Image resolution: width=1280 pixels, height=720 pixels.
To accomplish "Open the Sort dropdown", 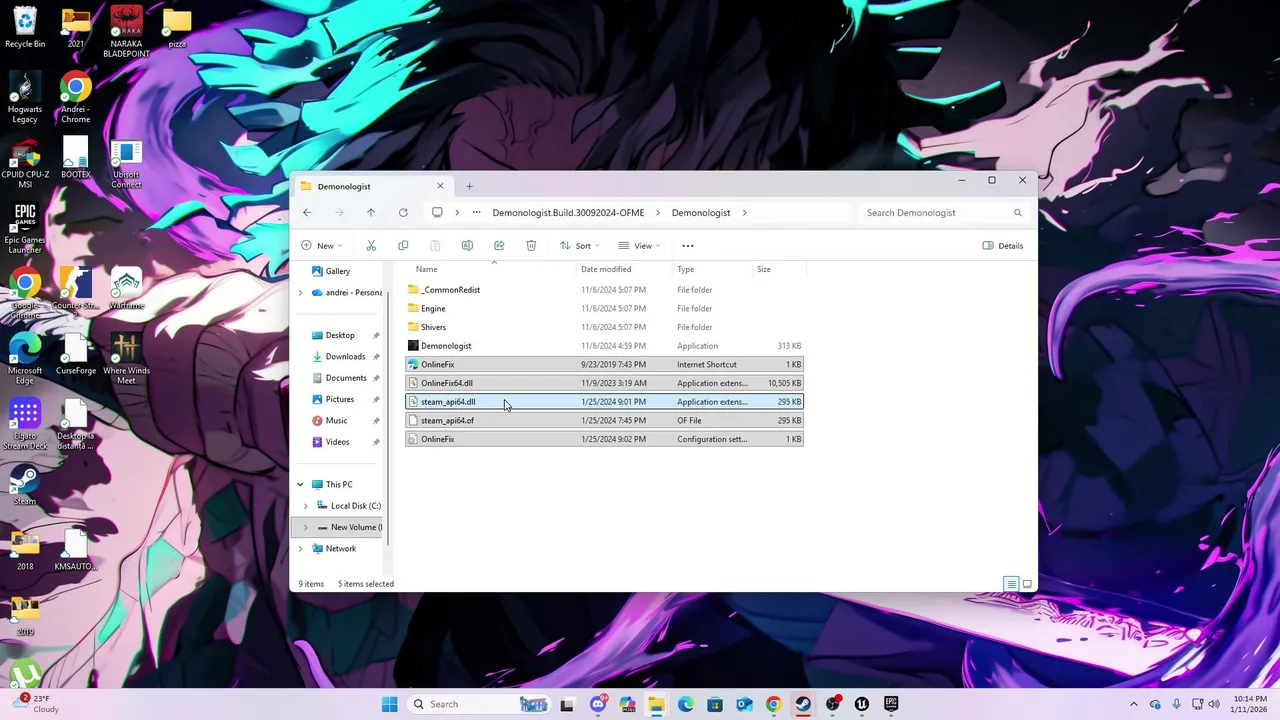I will coord(579,246).
